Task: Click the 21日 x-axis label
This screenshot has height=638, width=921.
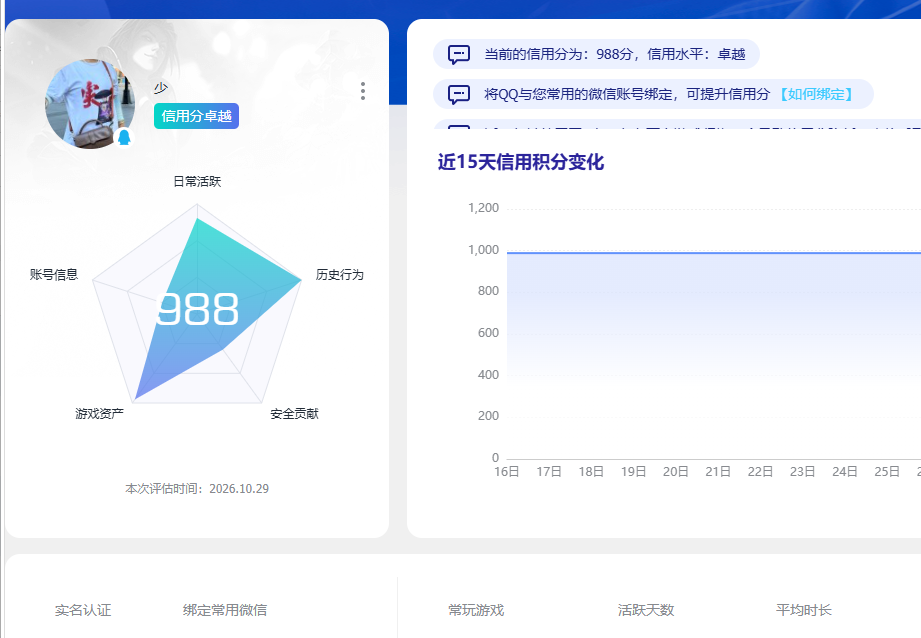Action: [x=718, y=472]
